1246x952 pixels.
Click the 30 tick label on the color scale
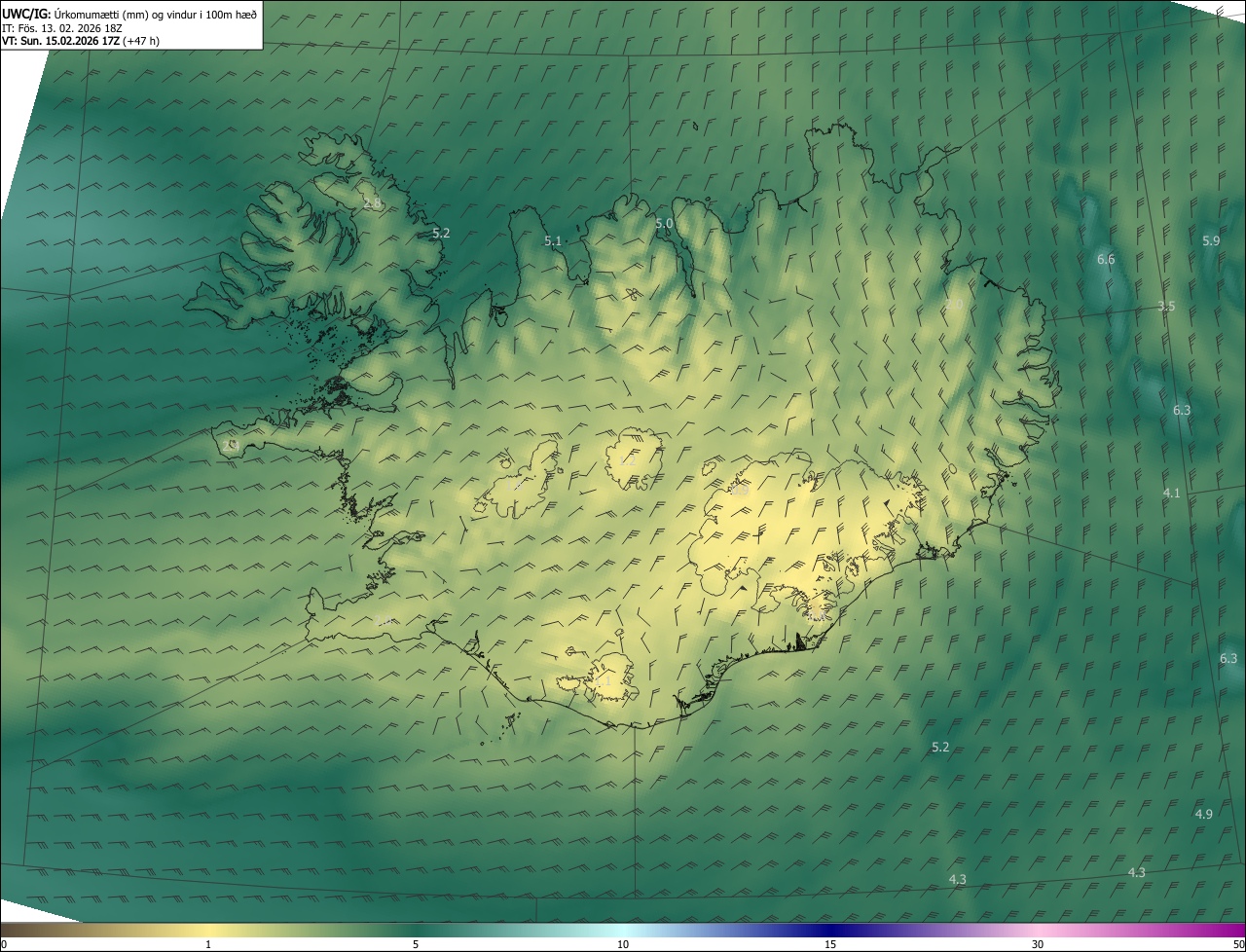coord(1038,944)
